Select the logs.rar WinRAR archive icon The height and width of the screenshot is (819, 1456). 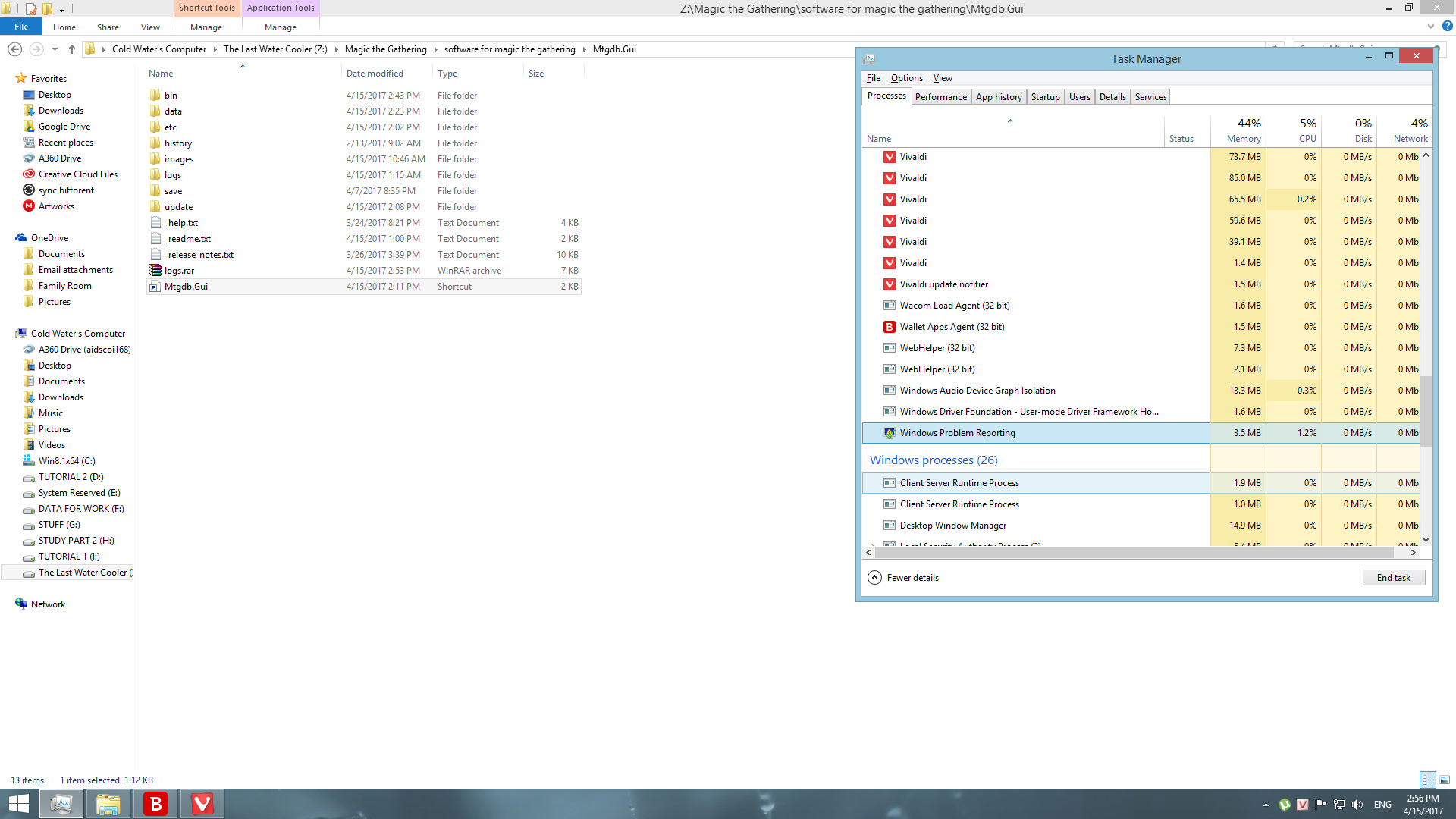(155, 271)
